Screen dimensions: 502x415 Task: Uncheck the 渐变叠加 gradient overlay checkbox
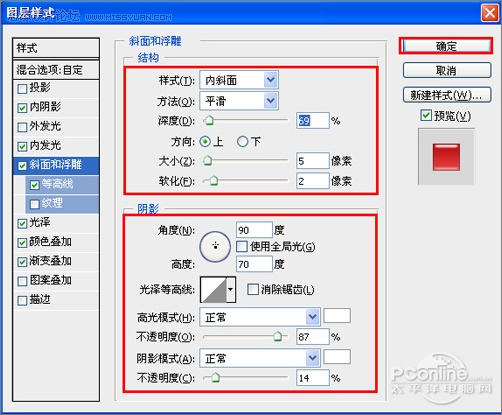tap(22, 262)
